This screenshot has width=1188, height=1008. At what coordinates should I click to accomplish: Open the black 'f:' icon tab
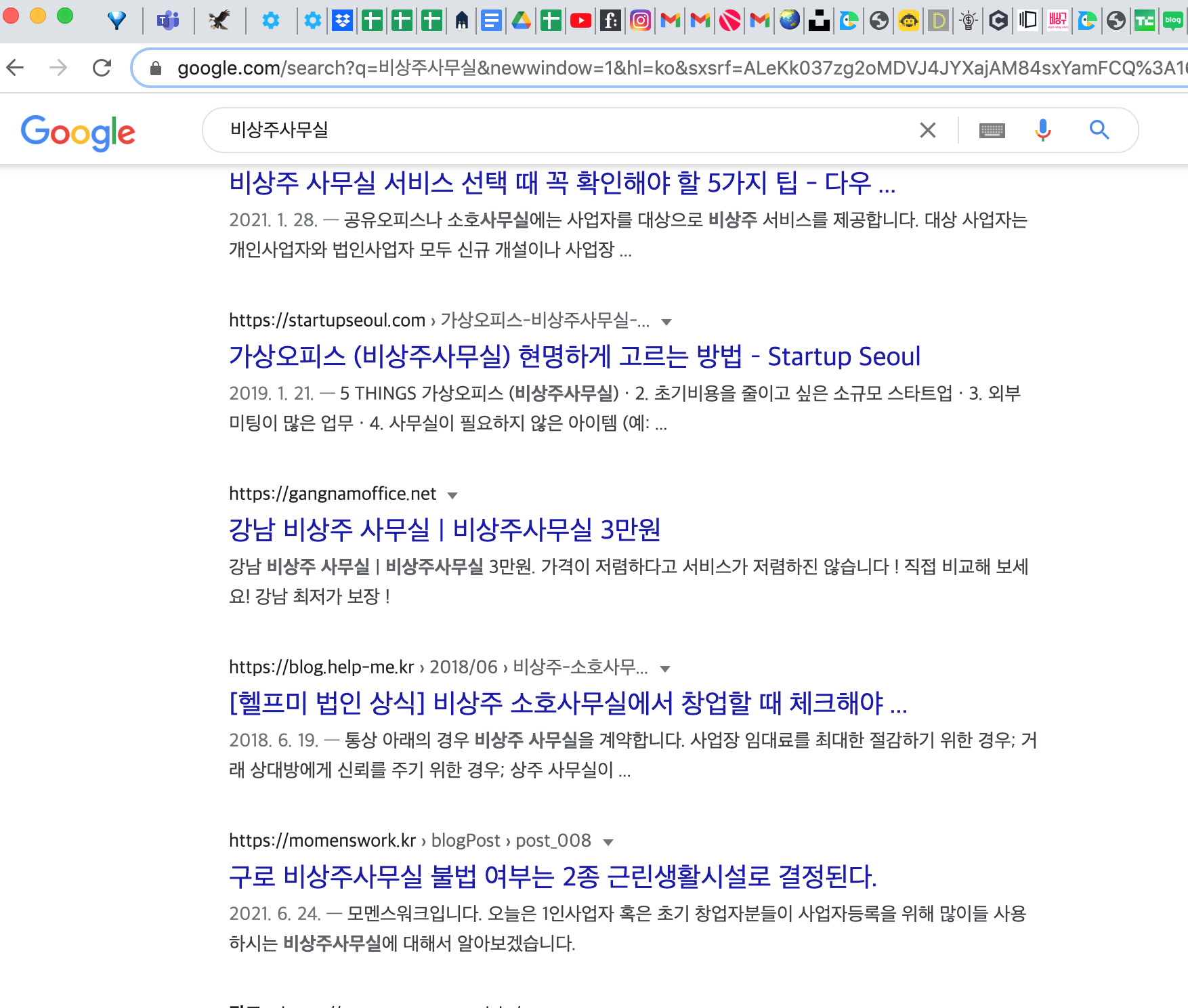[x=610, y=20]
